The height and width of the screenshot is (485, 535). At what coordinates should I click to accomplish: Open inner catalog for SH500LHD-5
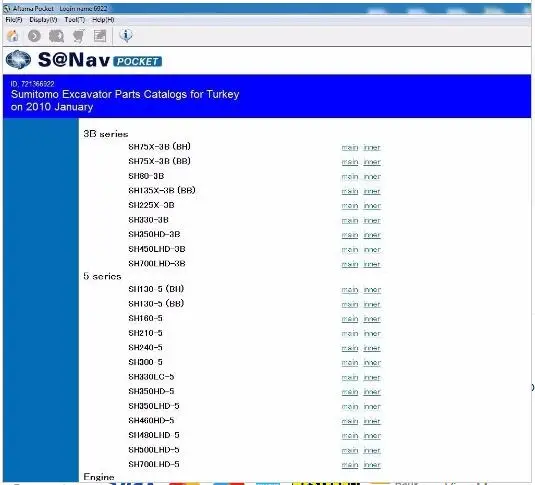click(372, 451)
